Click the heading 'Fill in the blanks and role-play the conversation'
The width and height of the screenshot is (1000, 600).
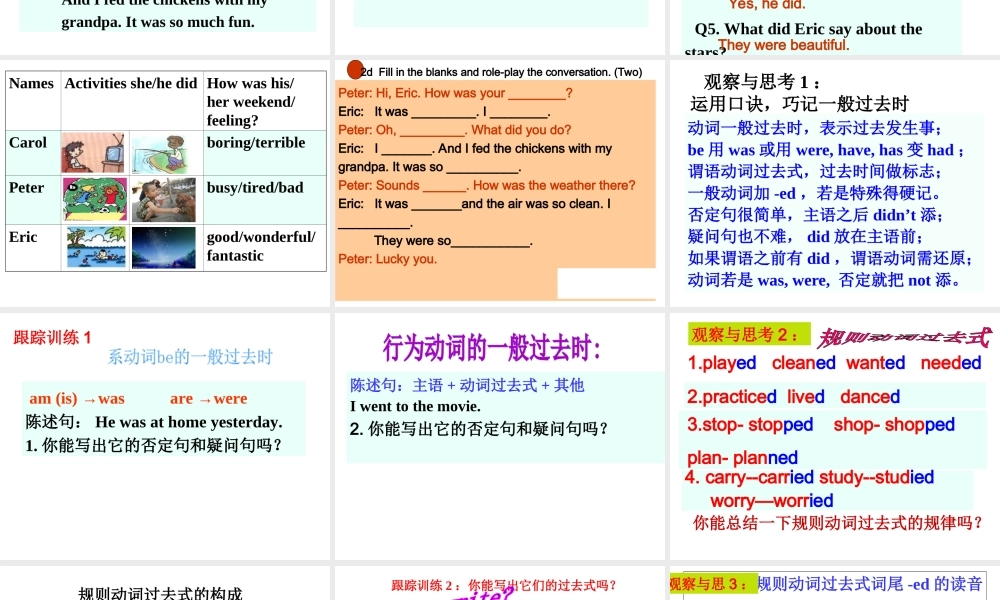pyautogui.click(x=495, y=72)
